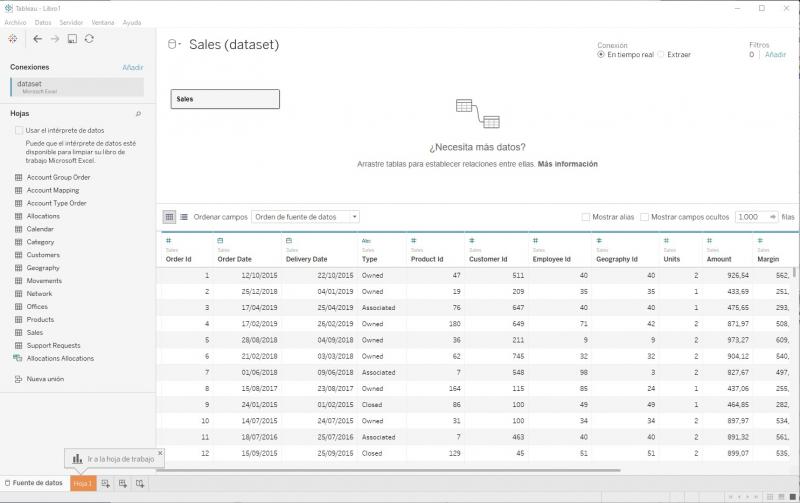Click the forward redo arrow

pyautogui.click(x=55, y=39)
